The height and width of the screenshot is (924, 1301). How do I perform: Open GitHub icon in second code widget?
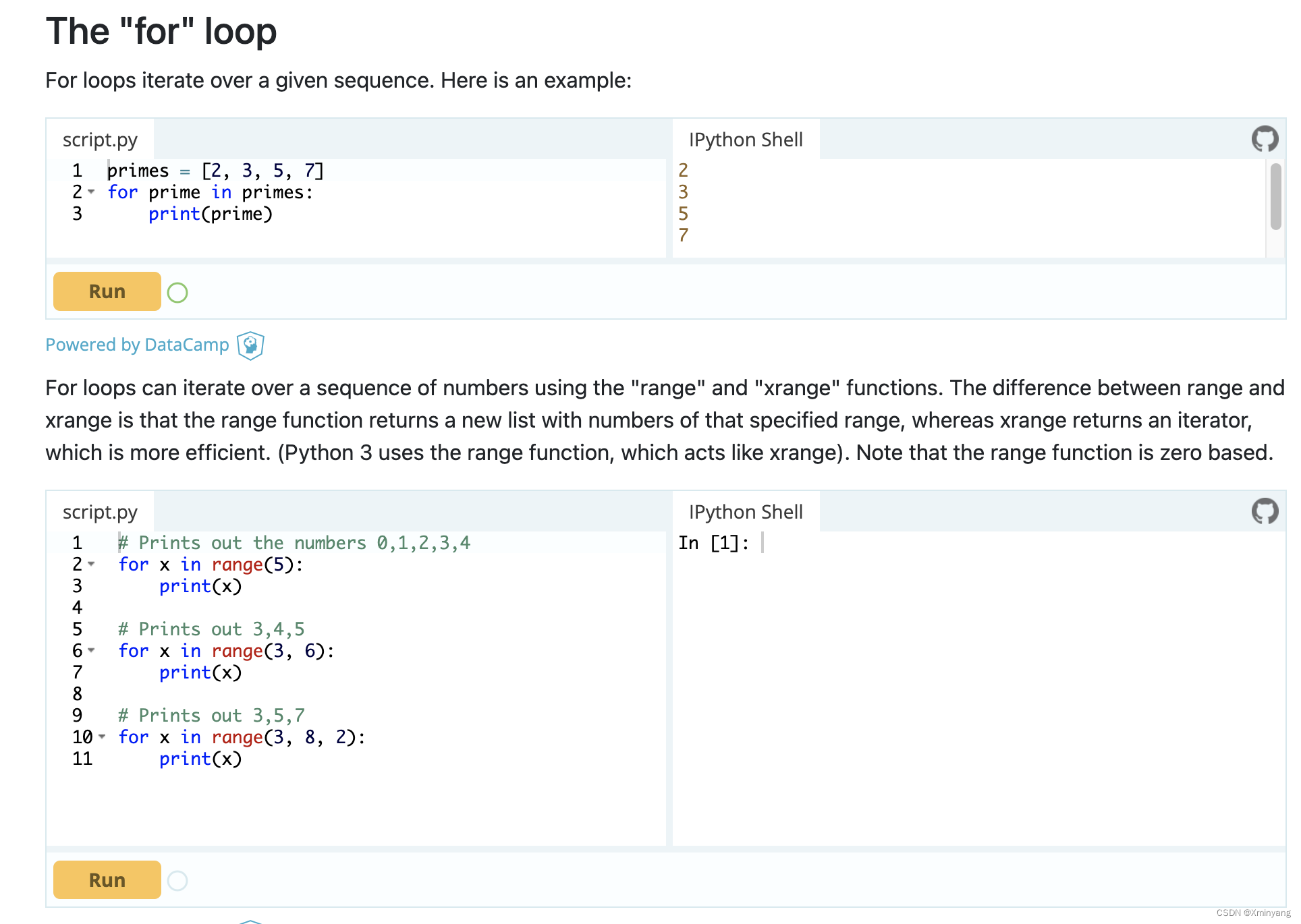[1264, 511]
